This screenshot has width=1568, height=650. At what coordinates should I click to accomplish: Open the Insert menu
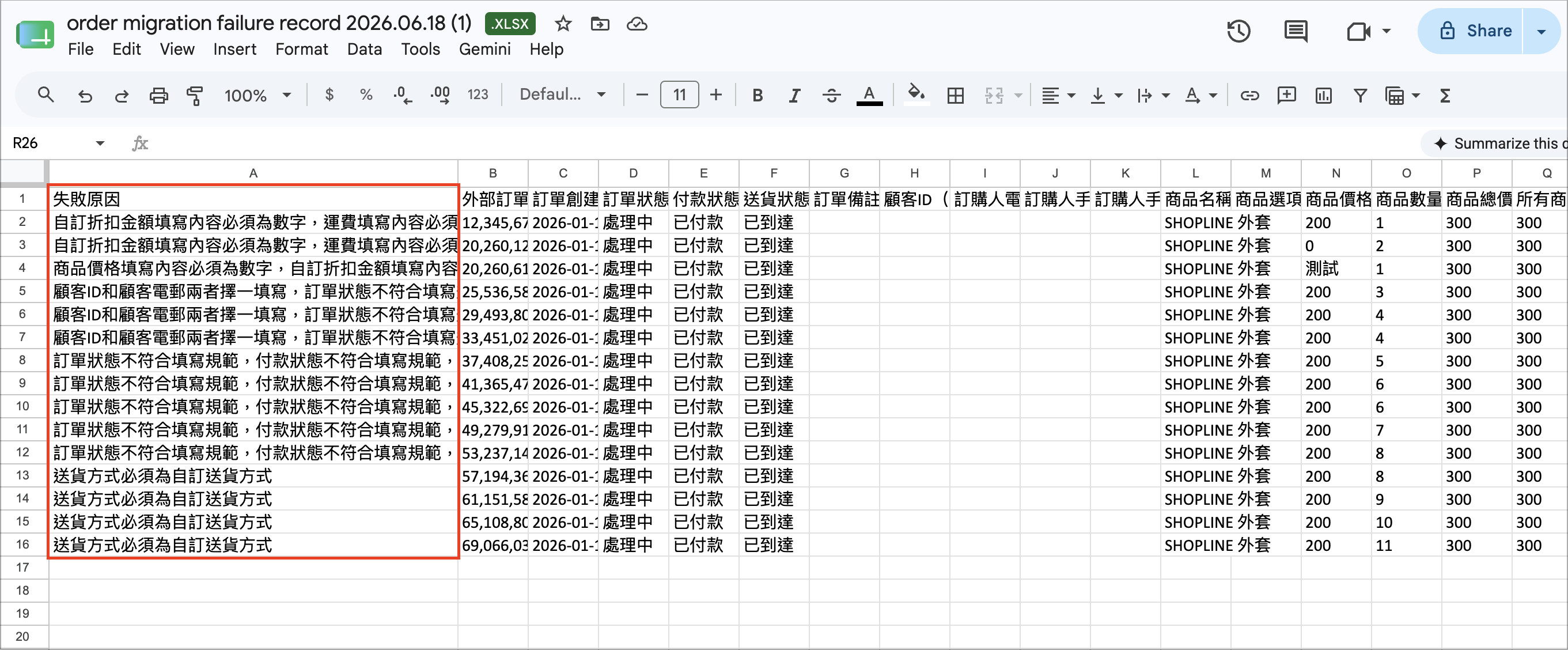click(x=234, y=50)
